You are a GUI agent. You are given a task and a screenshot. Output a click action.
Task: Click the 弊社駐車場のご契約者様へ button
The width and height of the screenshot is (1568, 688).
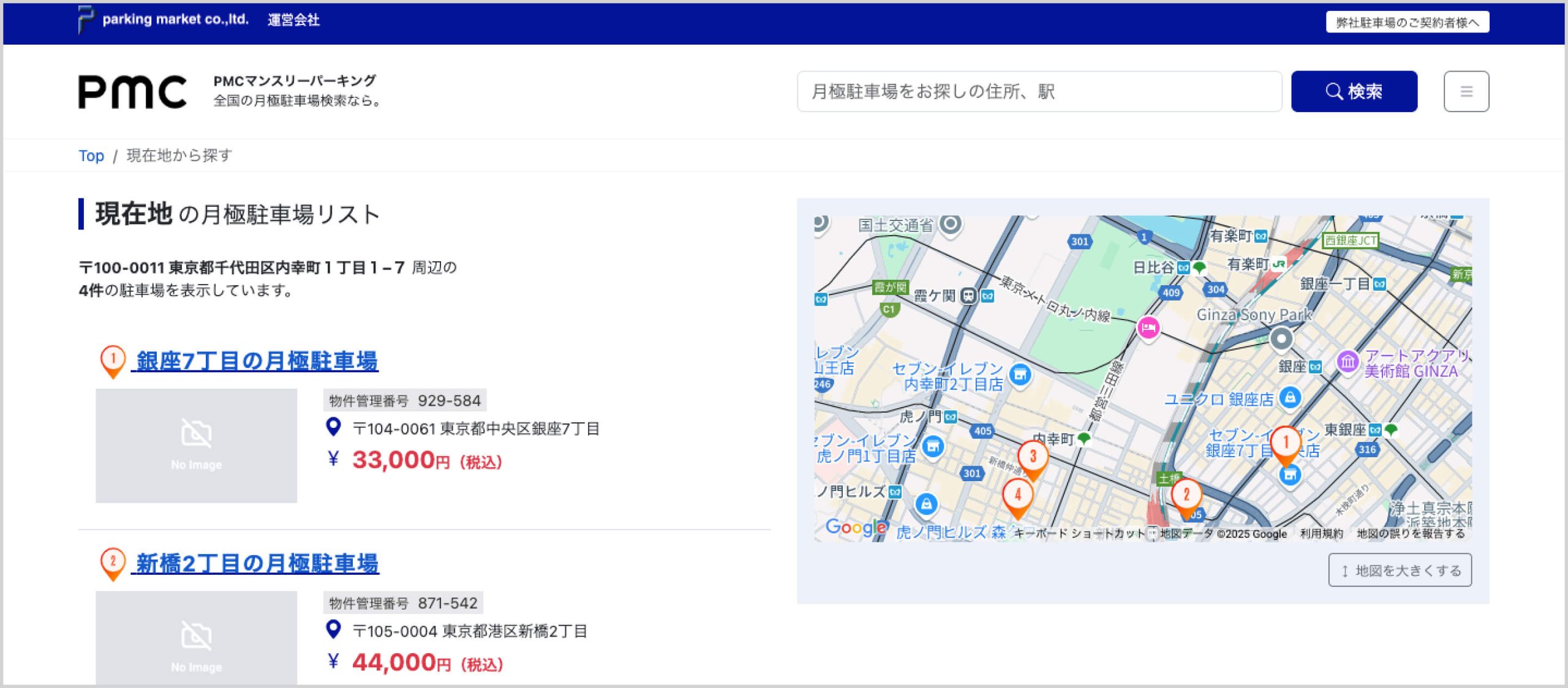pyautogui.click(x=1408, y=22)
